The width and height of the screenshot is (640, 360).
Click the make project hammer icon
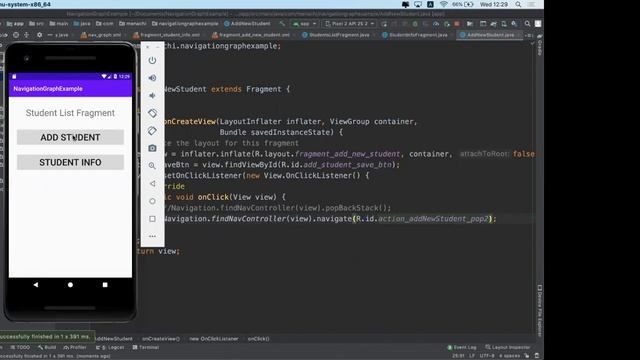pyautogui.click(x=282, y=24)
